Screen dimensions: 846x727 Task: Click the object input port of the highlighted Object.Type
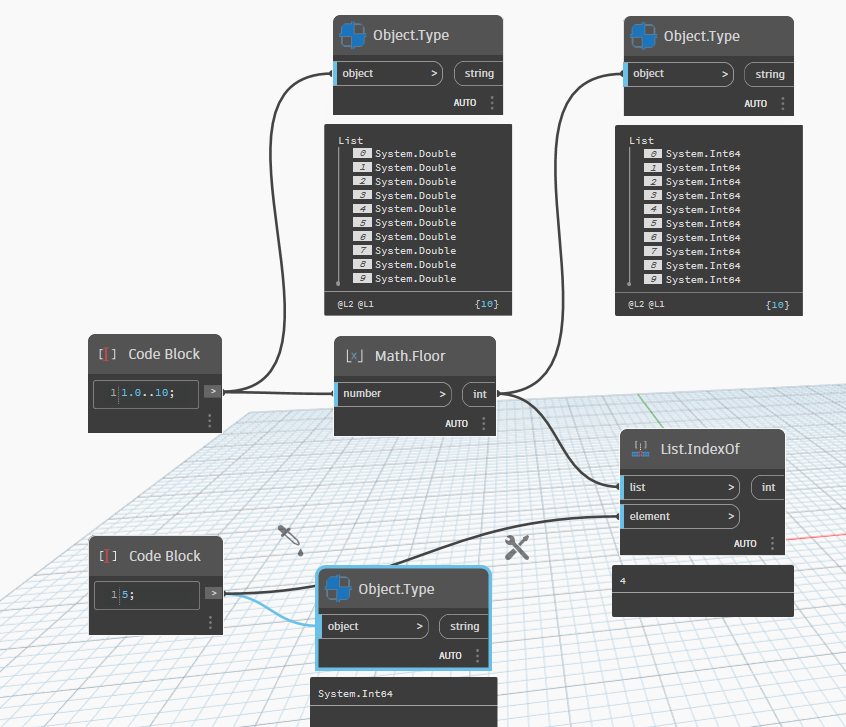(374, 627)
